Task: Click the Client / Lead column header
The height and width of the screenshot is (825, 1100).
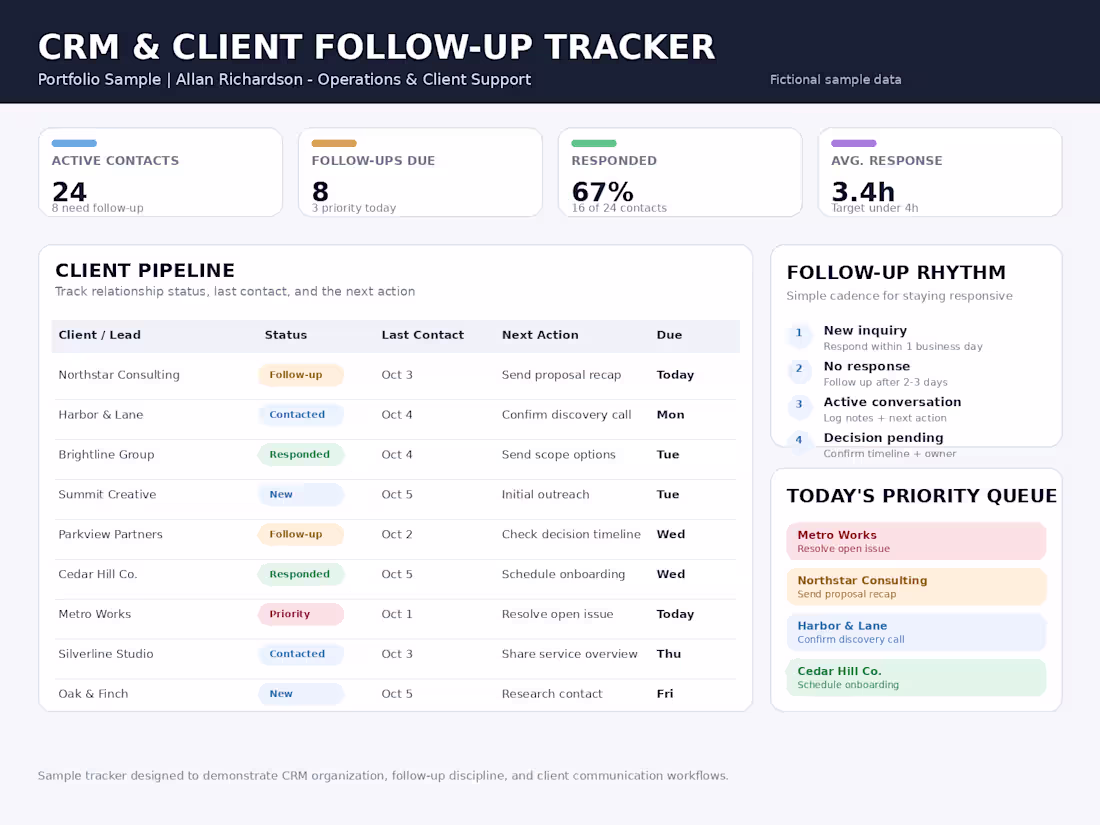Action: pyautogui.click(x=100, y=335)
